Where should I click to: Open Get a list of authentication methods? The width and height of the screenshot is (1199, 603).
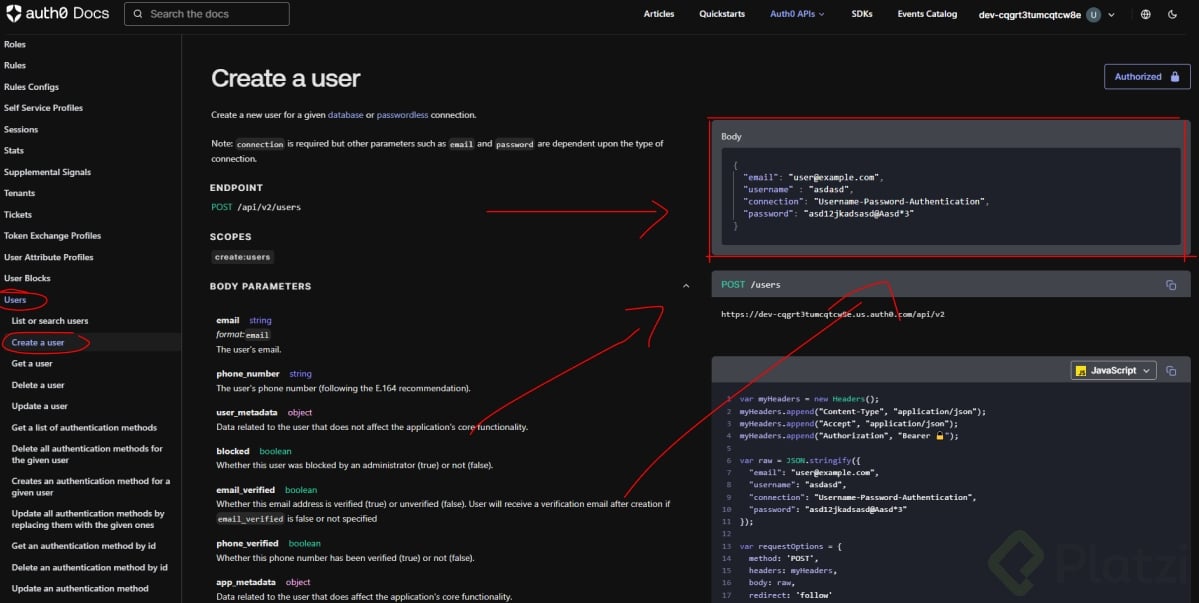tap(84, 427)
